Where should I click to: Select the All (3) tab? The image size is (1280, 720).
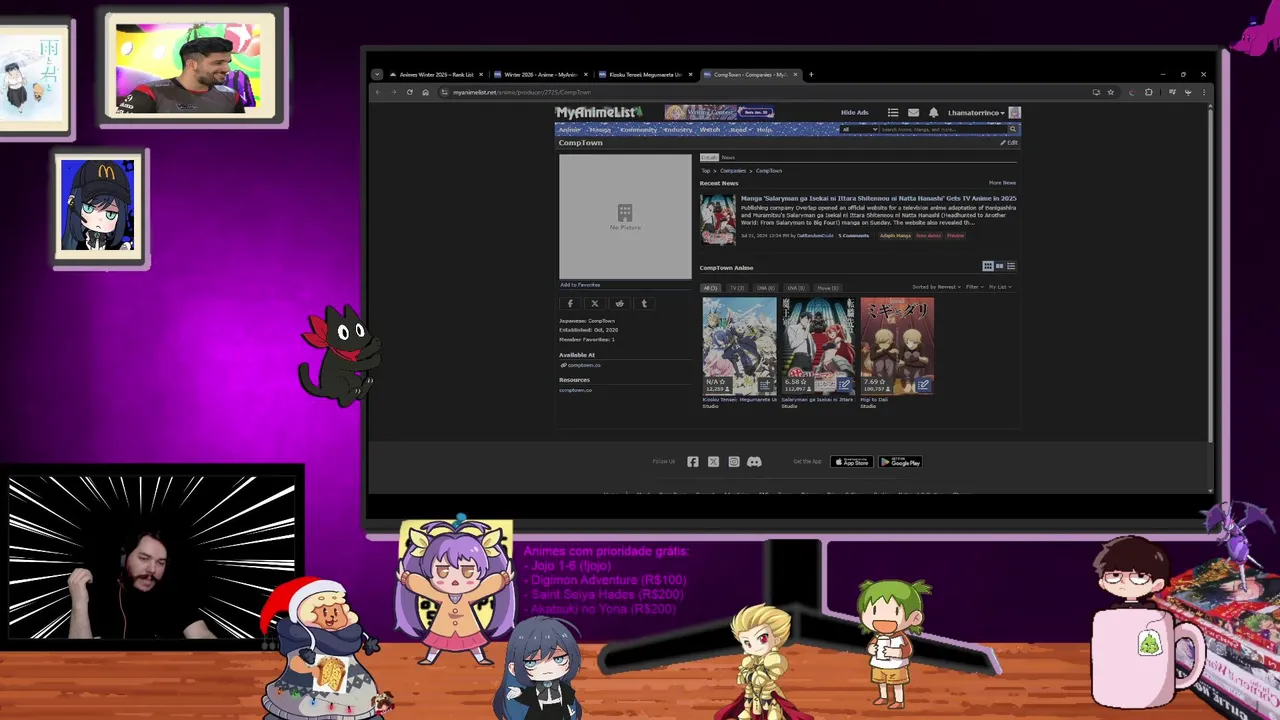[710, 288]
